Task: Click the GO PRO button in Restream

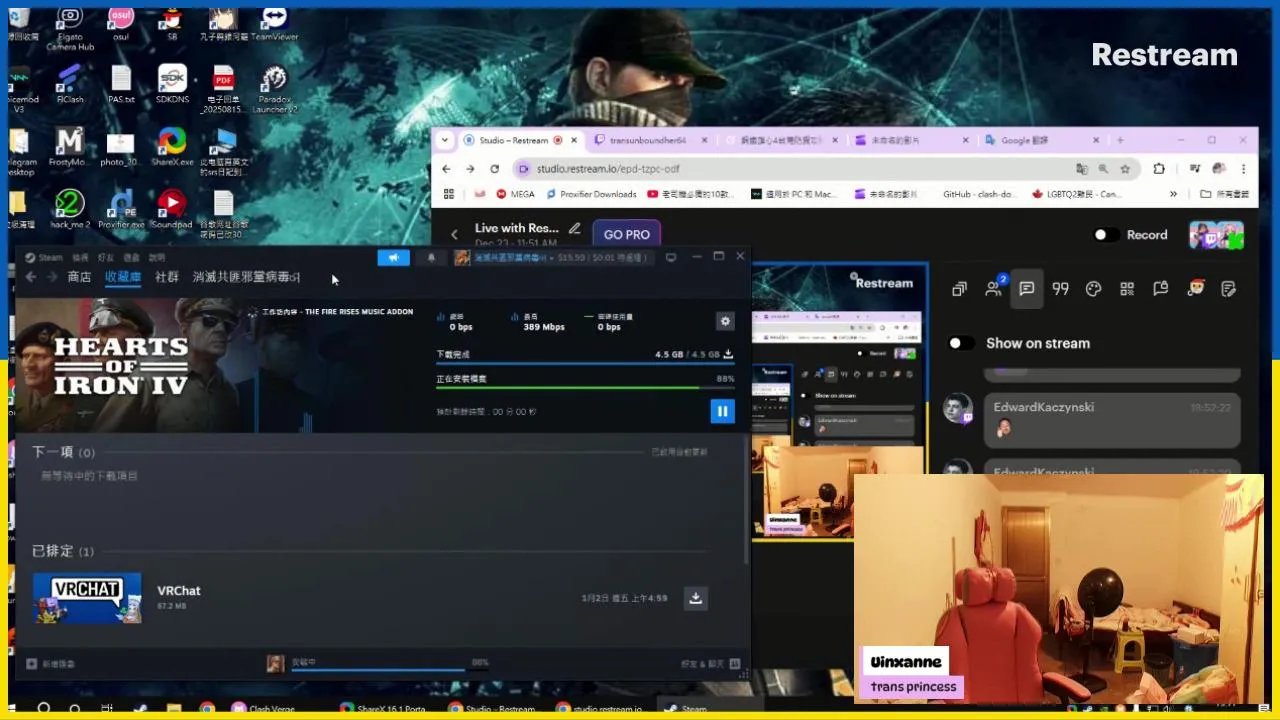Action: 627,234
